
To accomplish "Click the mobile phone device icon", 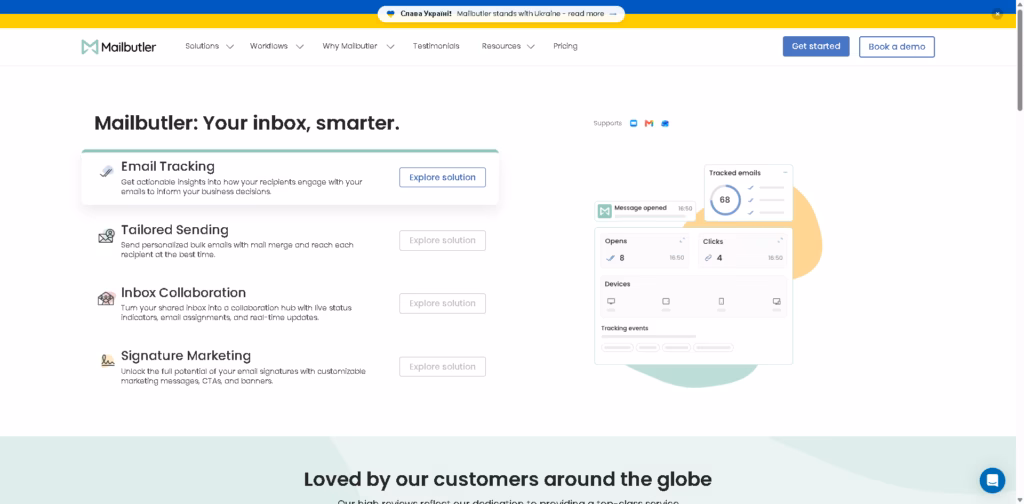I will 721,302.
